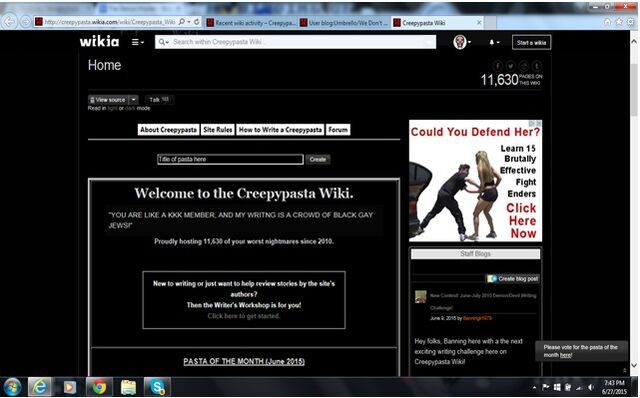This screenshot has height=398, width=640.
Task: Switch to dark reading mode
Action: tap(130, 109)
